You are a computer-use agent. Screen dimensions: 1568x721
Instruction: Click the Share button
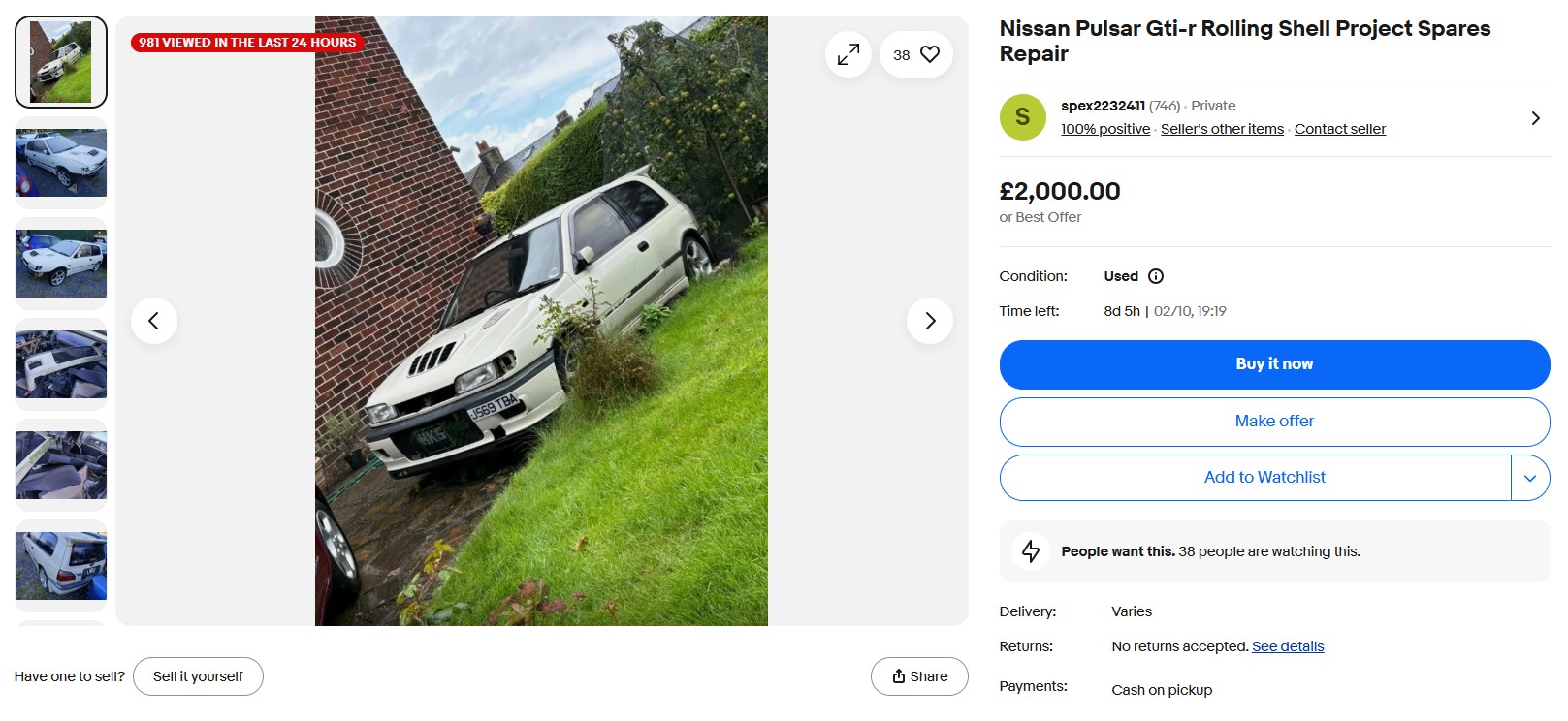click(919, 676)
